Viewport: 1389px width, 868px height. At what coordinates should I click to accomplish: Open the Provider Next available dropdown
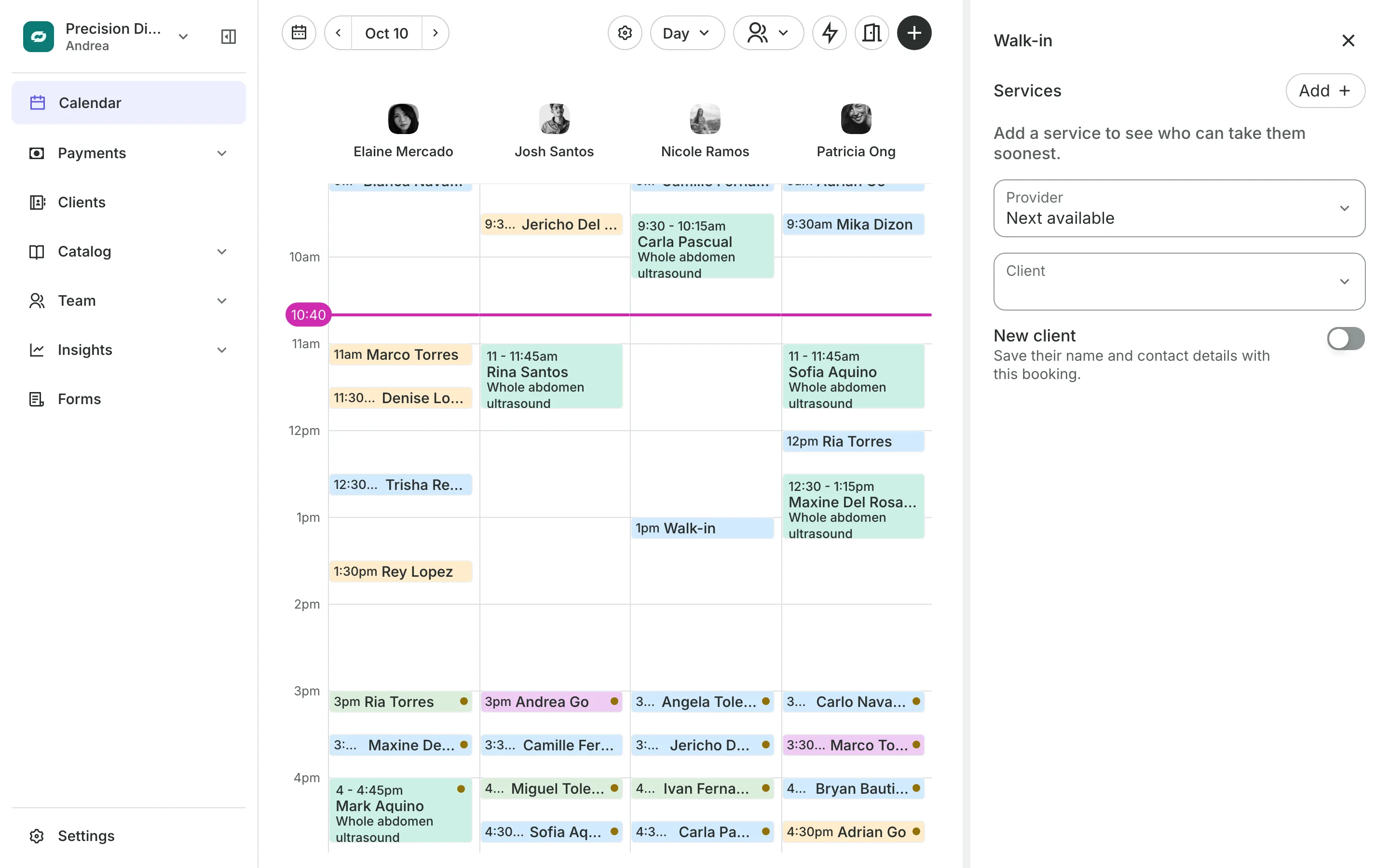pyautogui.click(x=1179, y=208)
